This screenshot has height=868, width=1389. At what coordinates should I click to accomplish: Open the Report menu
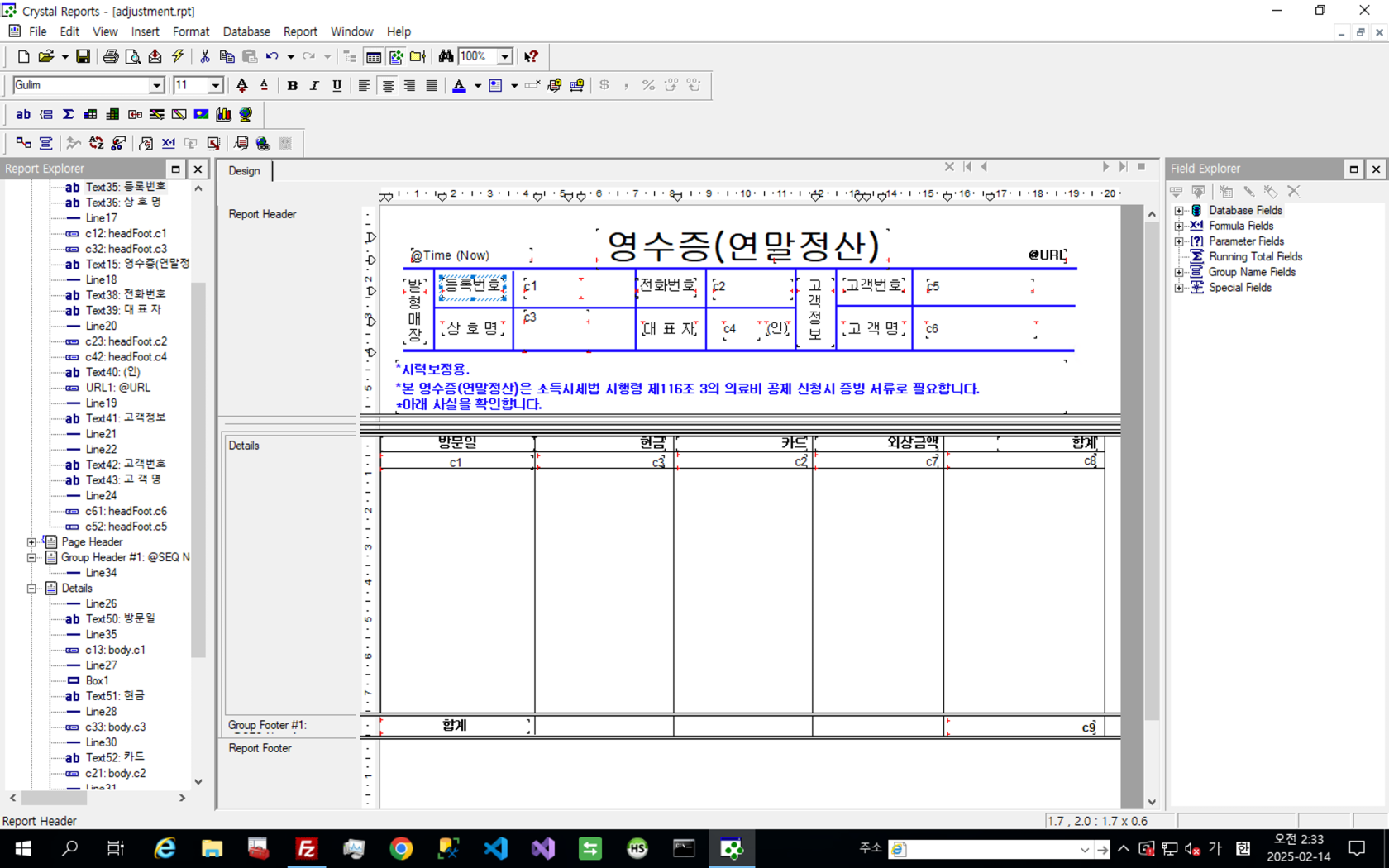coord(300,31)
